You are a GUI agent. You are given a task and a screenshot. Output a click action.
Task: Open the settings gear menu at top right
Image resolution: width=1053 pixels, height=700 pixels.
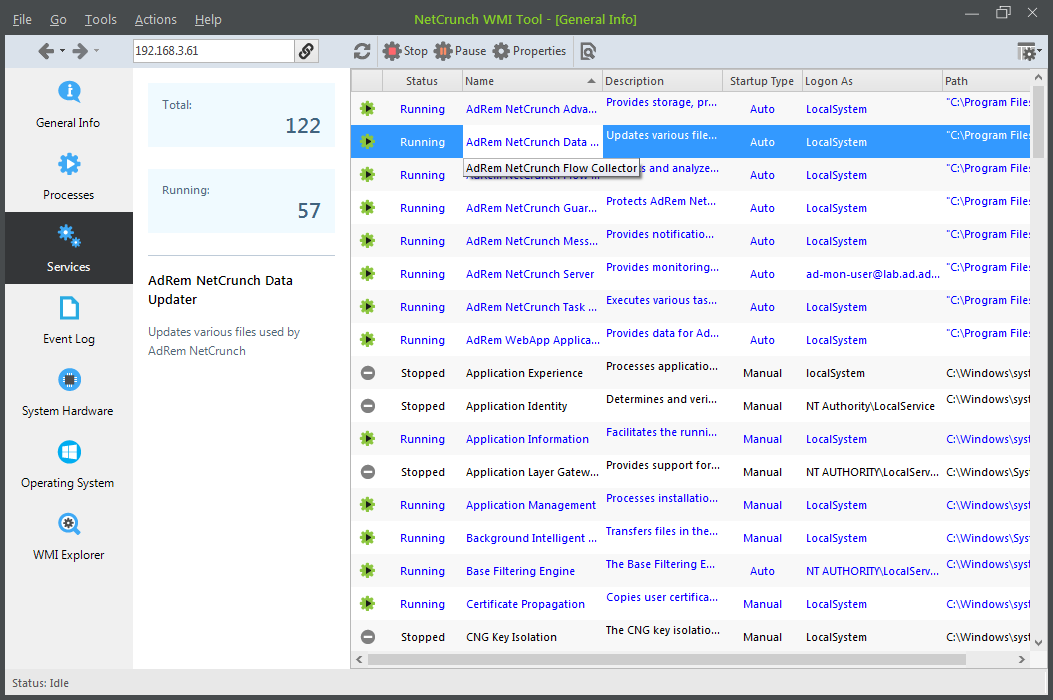tap(1028, 51)
